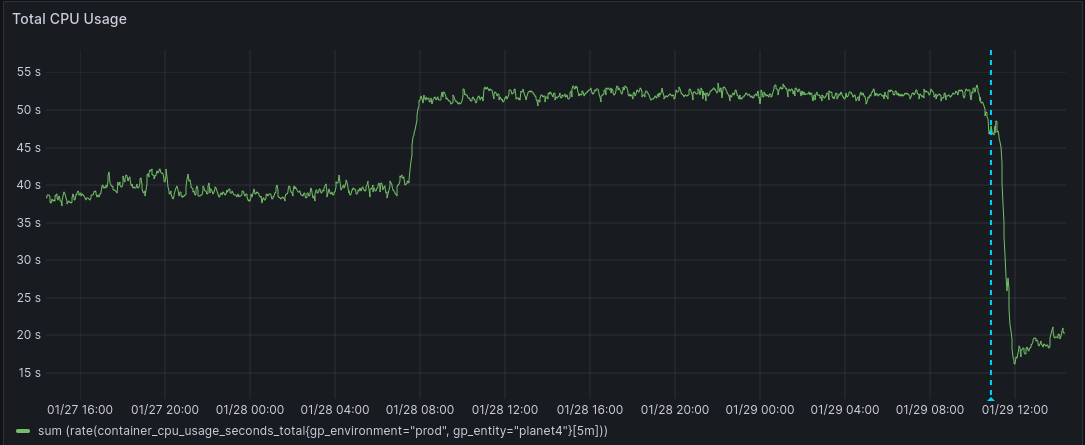1085x445 pixels.
Task: Click the 01/28 00:00 time label
Action: point(250,410)
